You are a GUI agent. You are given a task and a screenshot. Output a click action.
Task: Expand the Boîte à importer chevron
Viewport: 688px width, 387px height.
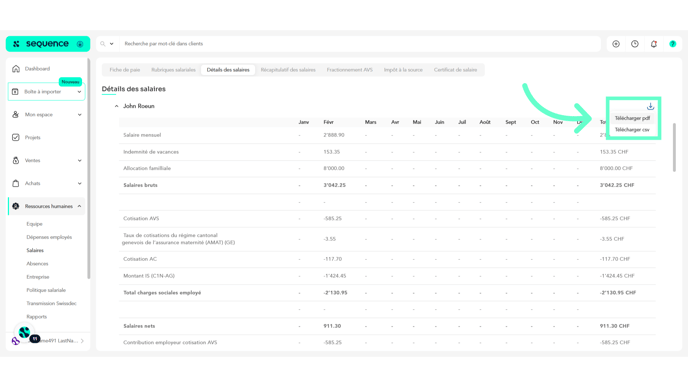click(79, 92)
